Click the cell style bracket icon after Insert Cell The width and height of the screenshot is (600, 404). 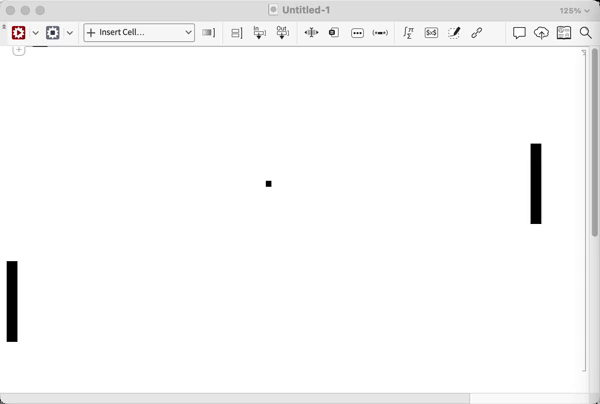tap(209, 33)
